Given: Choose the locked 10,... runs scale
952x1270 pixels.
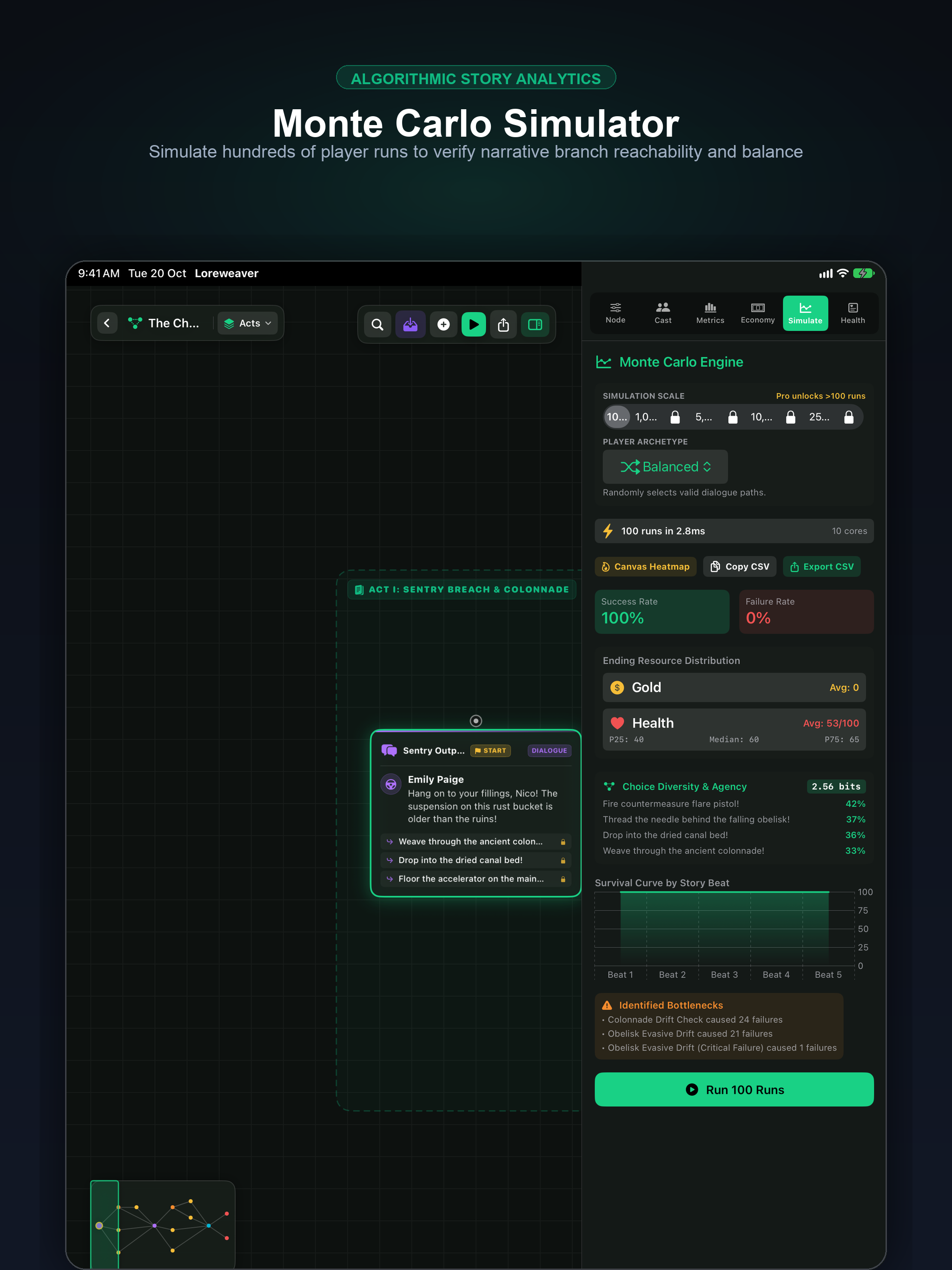Looking at the screenshot, I should tap(773, 417).
